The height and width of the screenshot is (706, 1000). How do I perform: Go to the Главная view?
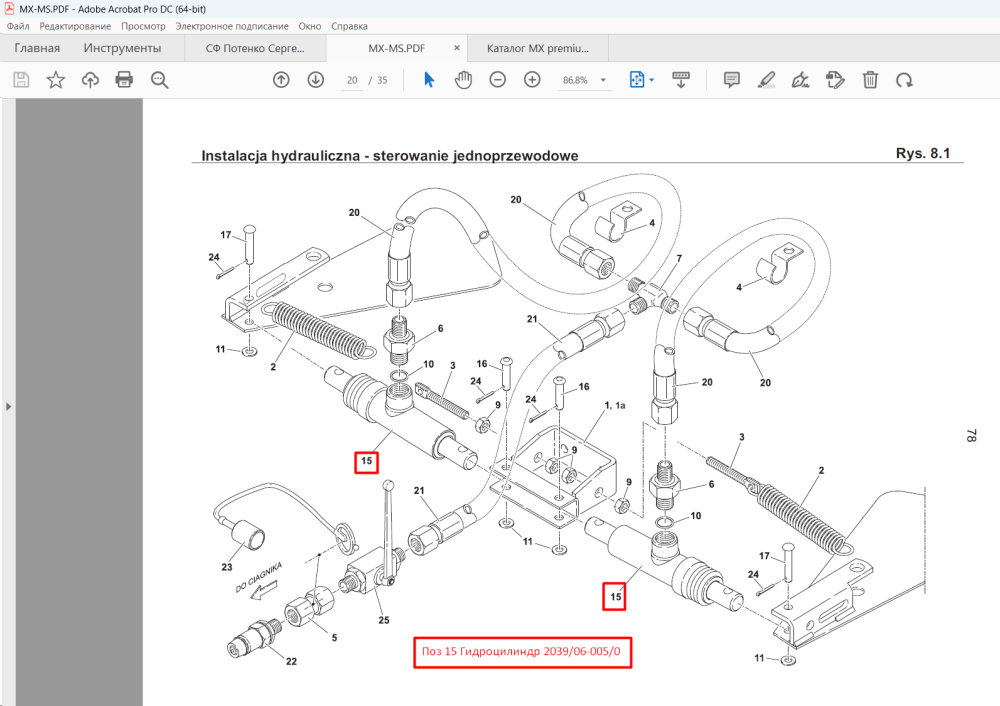pyautogui.click(x=37, y=48)
